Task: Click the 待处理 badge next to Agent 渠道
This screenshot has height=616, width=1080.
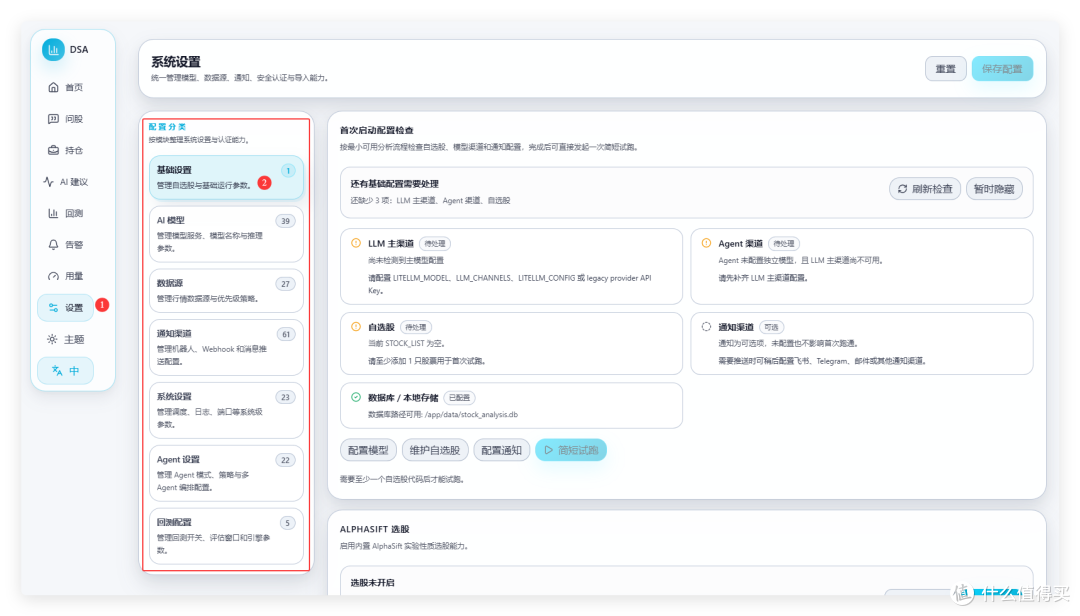Action: pyautogui.click(x=784, y=243)
